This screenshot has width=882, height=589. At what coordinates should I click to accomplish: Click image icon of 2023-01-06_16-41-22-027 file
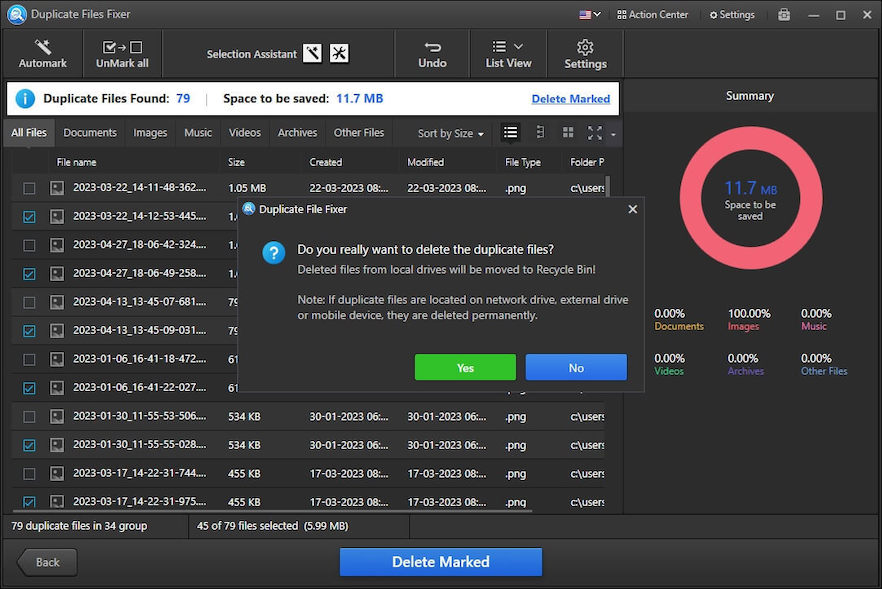point(57,388)
